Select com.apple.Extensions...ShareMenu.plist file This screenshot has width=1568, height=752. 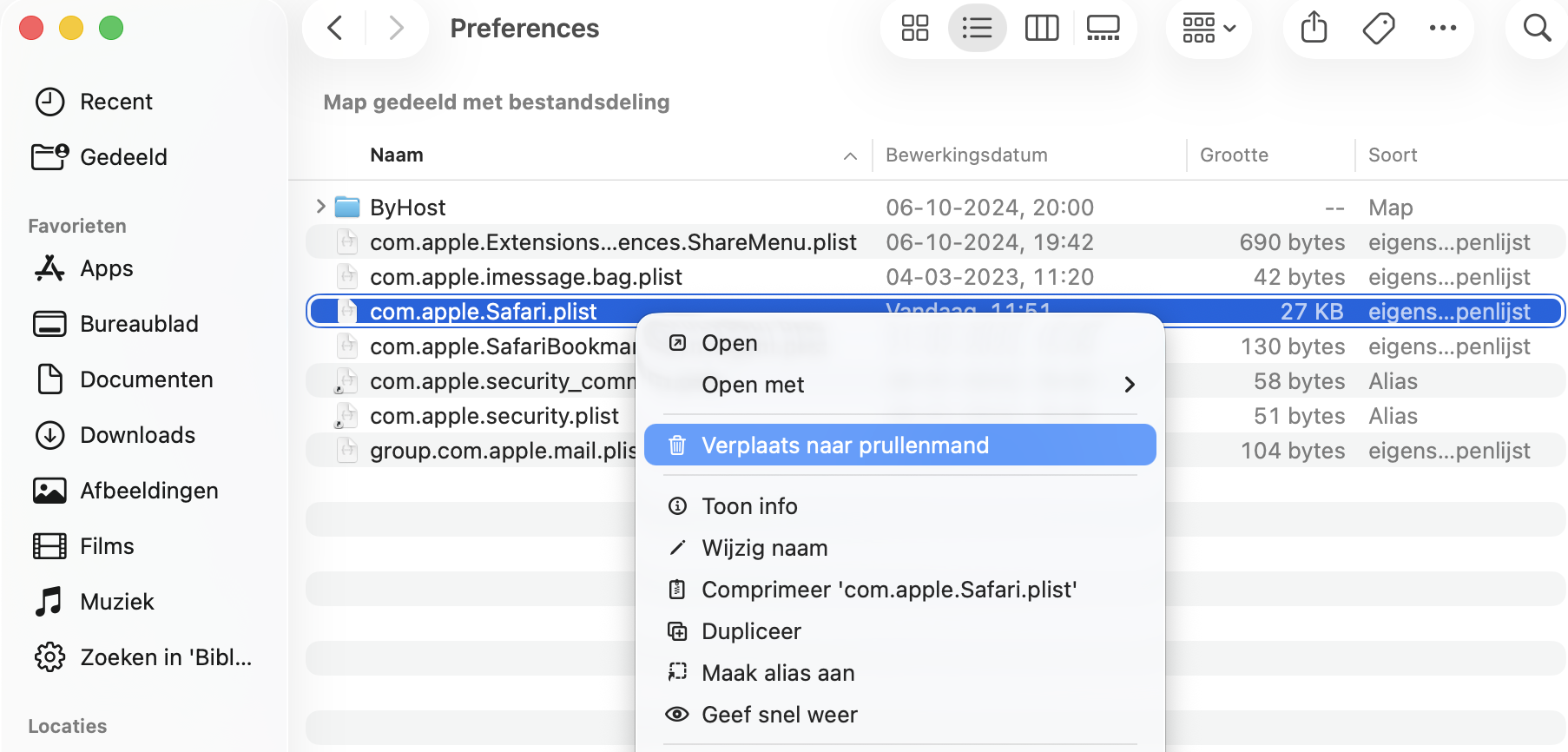(x=936, y=241)
